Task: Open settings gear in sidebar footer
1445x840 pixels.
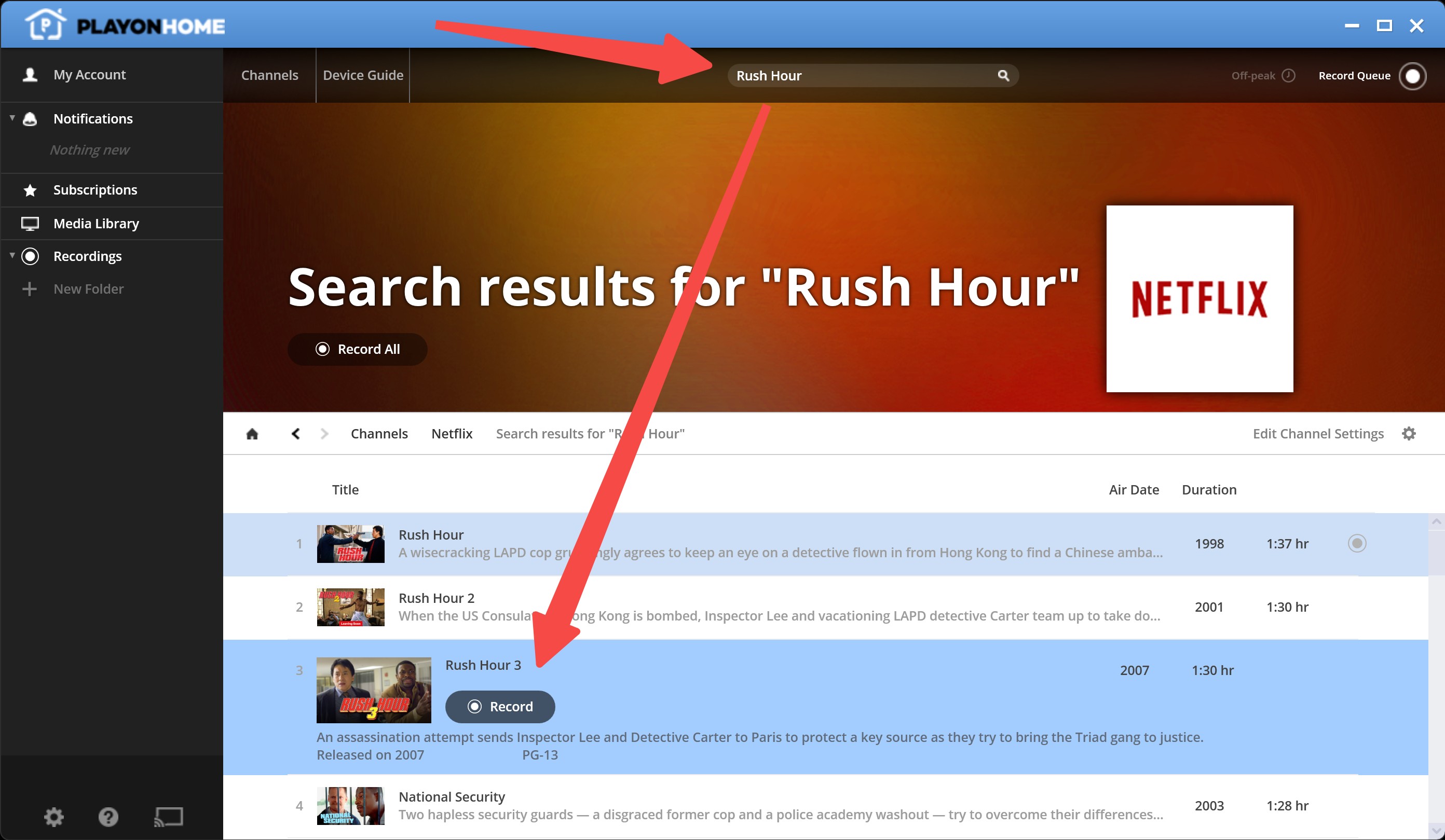Action: [54, 817]
